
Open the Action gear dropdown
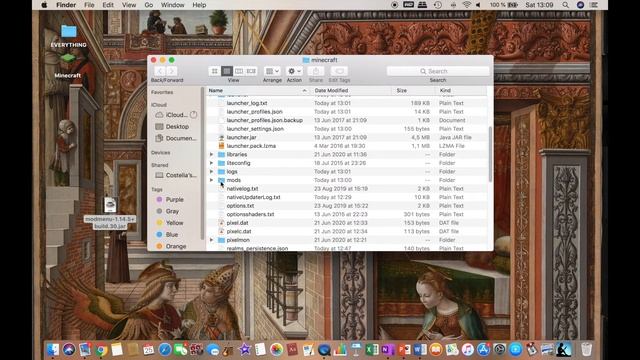[294, 71]
